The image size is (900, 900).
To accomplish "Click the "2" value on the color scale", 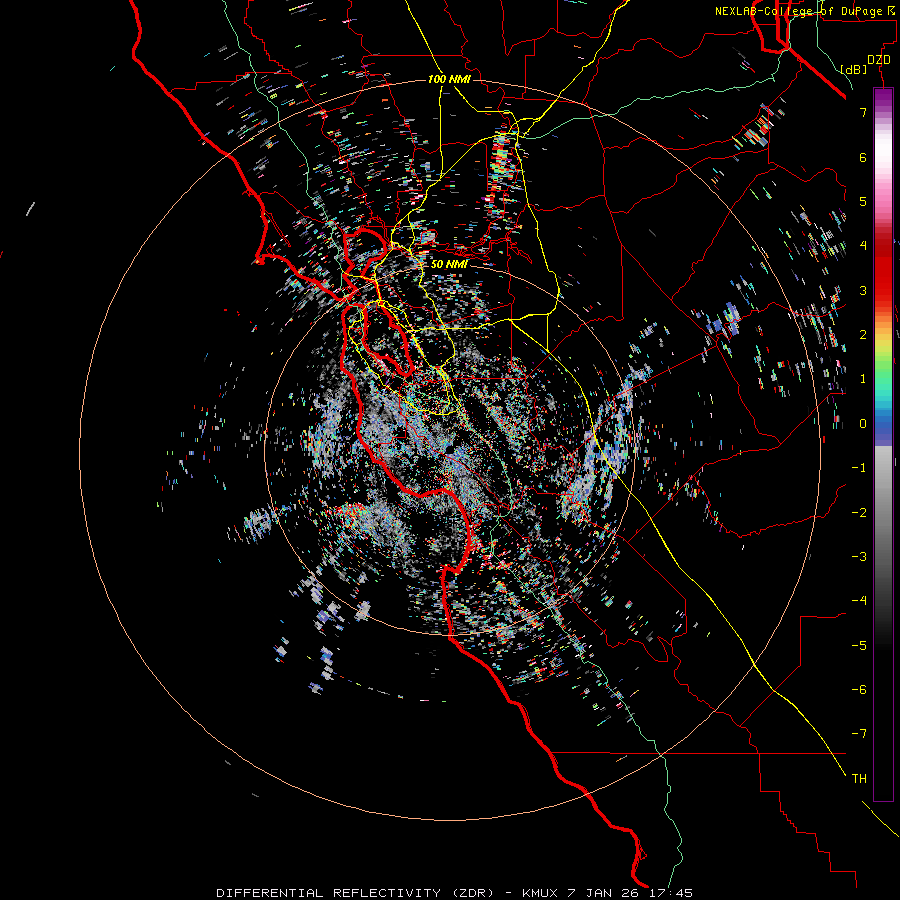I will click(x=863, y=335).
